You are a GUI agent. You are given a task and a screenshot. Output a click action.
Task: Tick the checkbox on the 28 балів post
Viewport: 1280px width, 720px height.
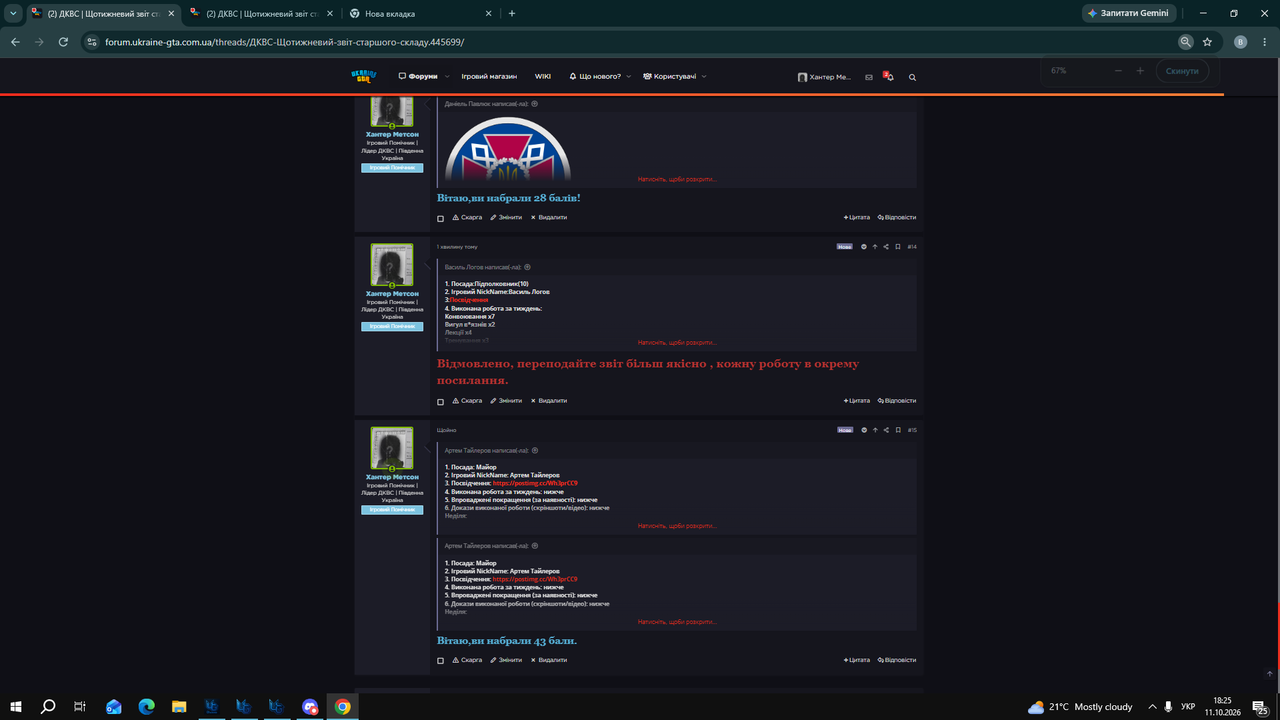click(x=440, y=218)
